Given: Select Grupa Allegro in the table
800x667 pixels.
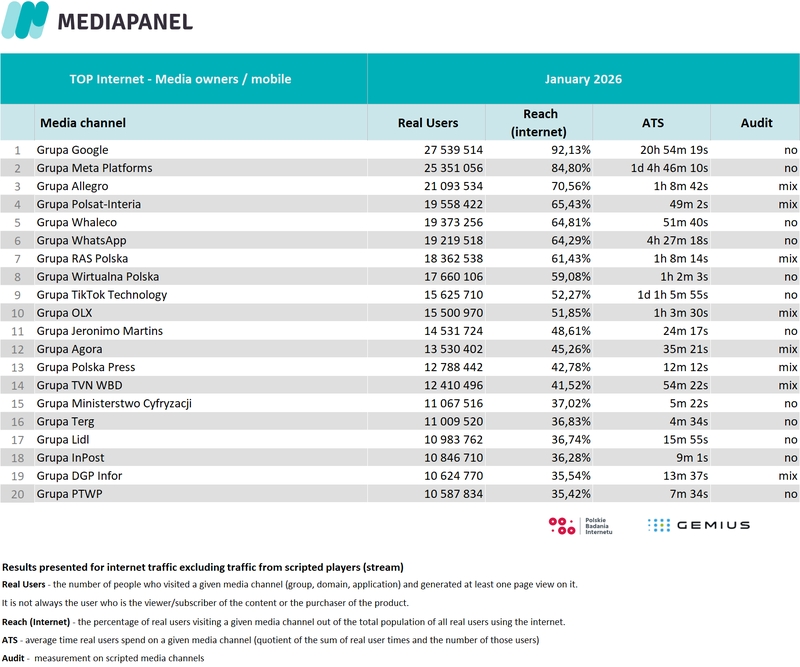Looking at the screenshot, I should click(x=72, y=186).
